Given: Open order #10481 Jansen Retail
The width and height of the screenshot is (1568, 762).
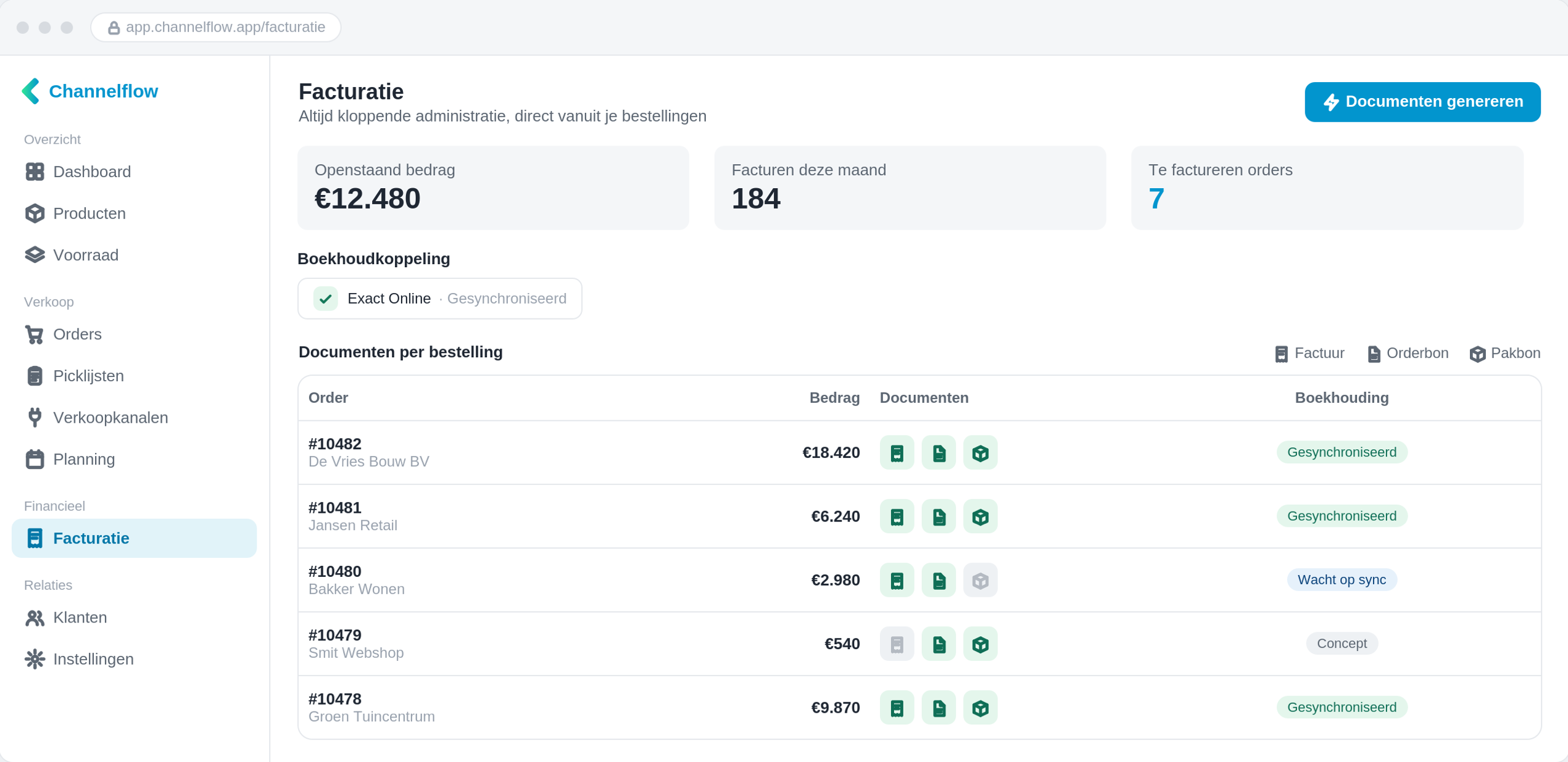Looking at the screenshot, I should pos(352,516).
